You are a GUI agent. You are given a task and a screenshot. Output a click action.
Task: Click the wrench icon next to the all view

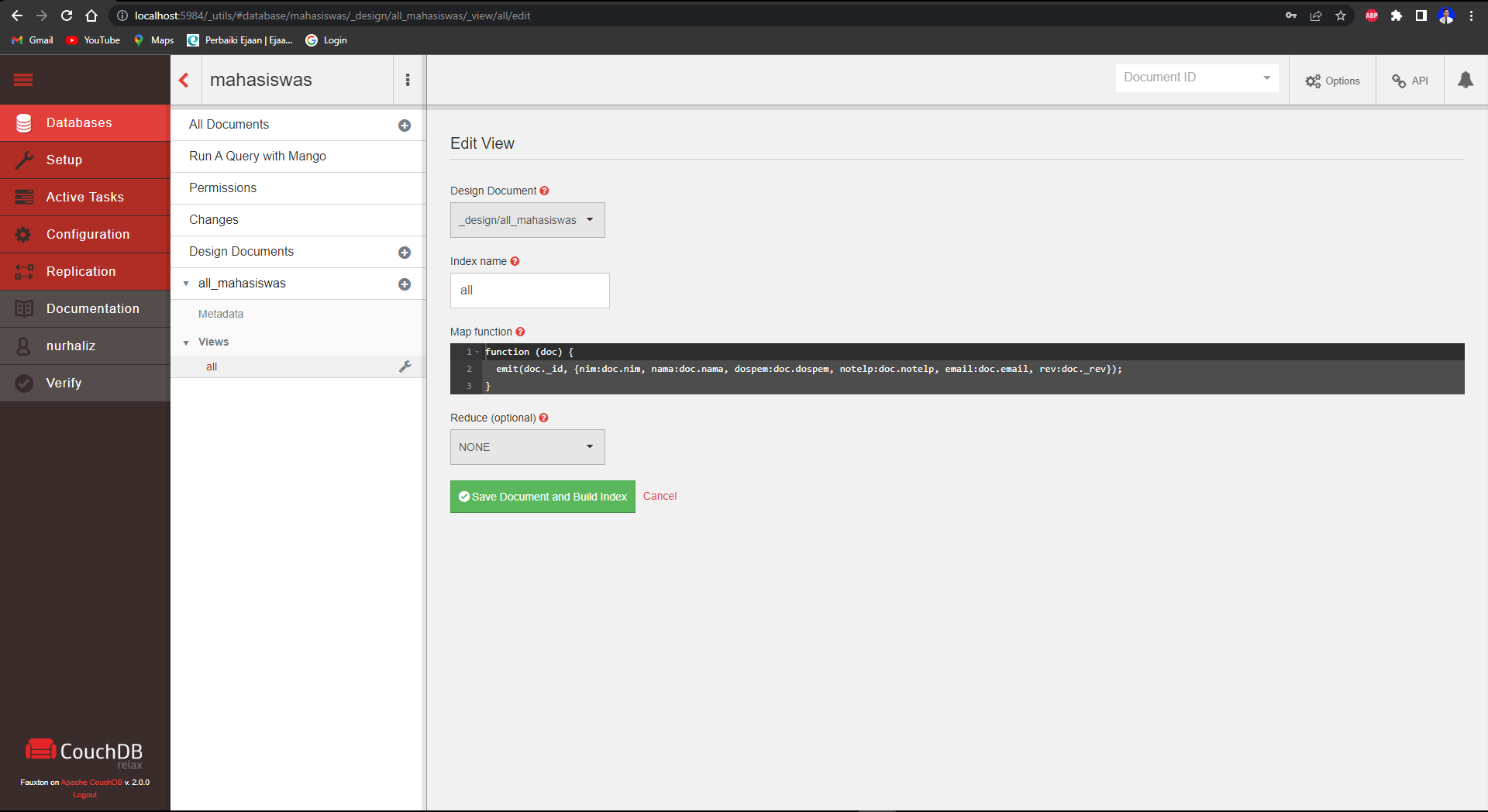click(405, 366)
